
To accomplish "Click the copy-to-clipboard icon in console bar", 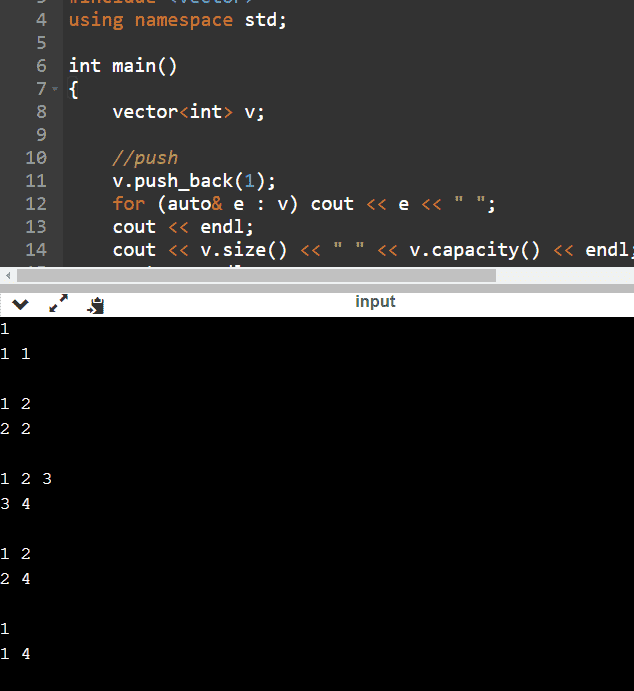I will (x=96, y=305).
